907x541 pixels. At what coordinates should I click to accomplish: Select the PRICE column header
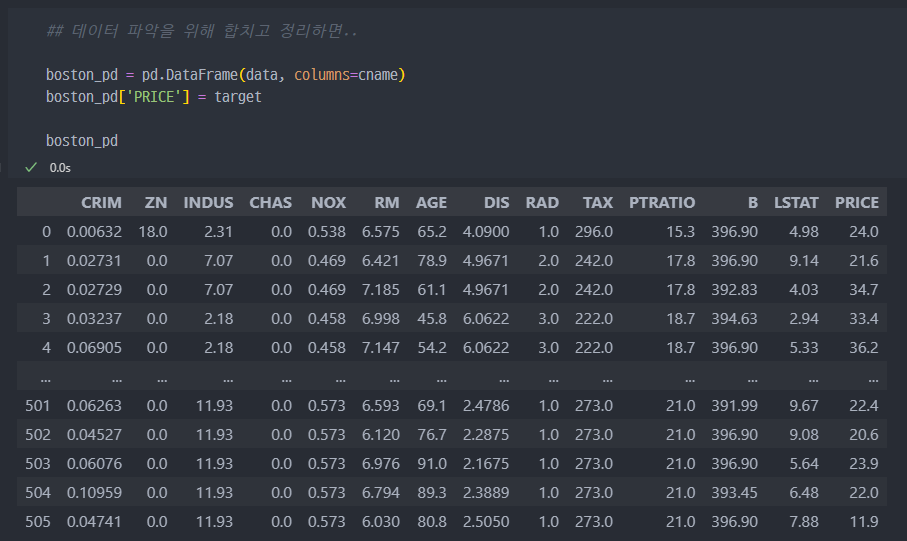pyautogui.click(x=857, y=203)
